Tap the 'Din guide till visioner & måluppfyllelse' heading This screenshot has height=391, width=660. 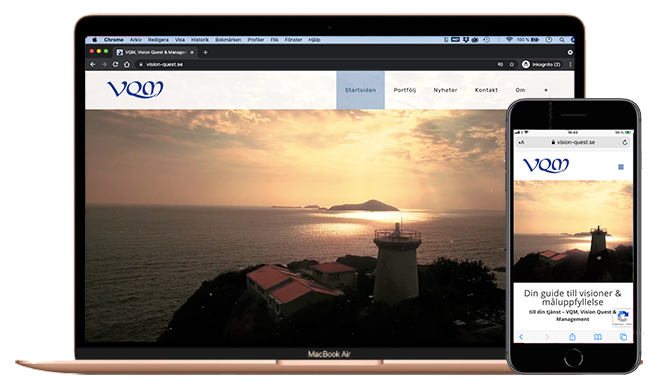(x=572, y=298)
